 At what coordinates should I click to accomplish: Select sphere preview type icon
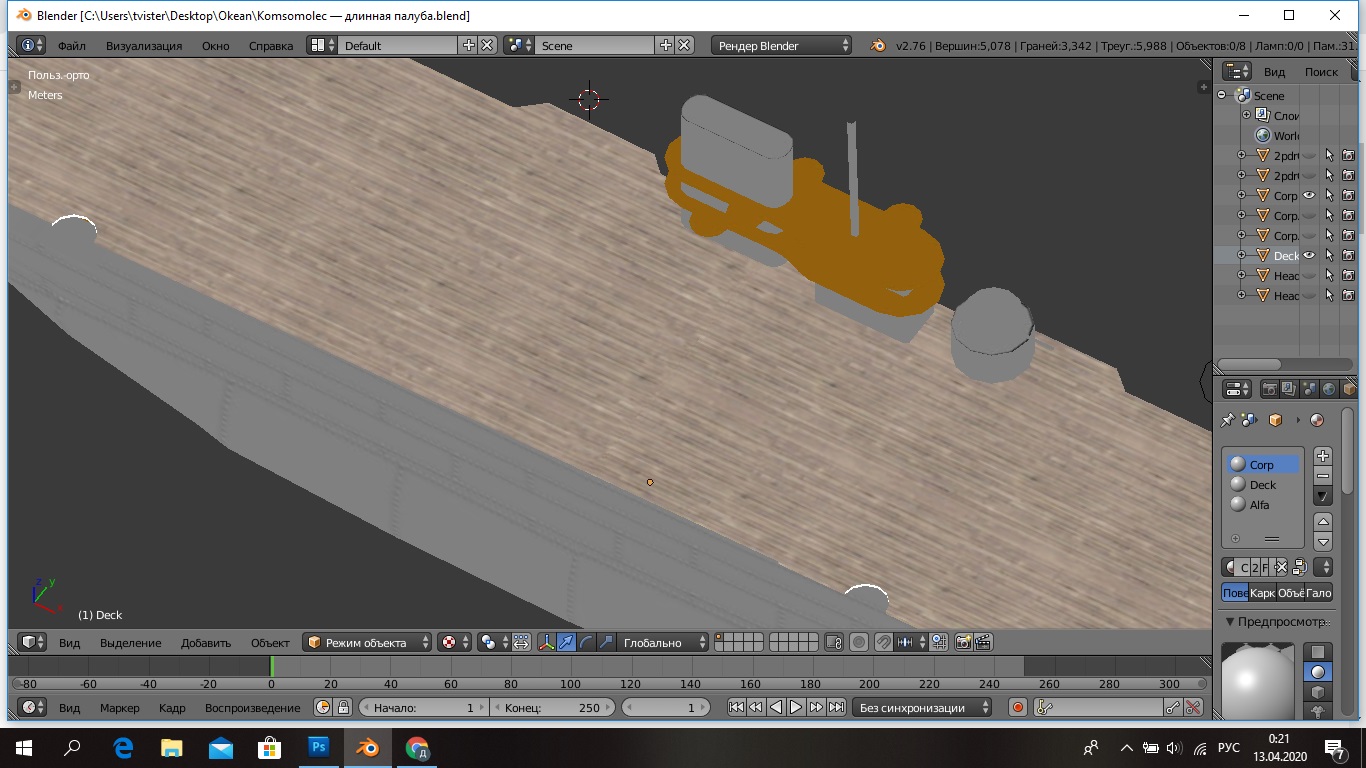(x=1318, y=672)
